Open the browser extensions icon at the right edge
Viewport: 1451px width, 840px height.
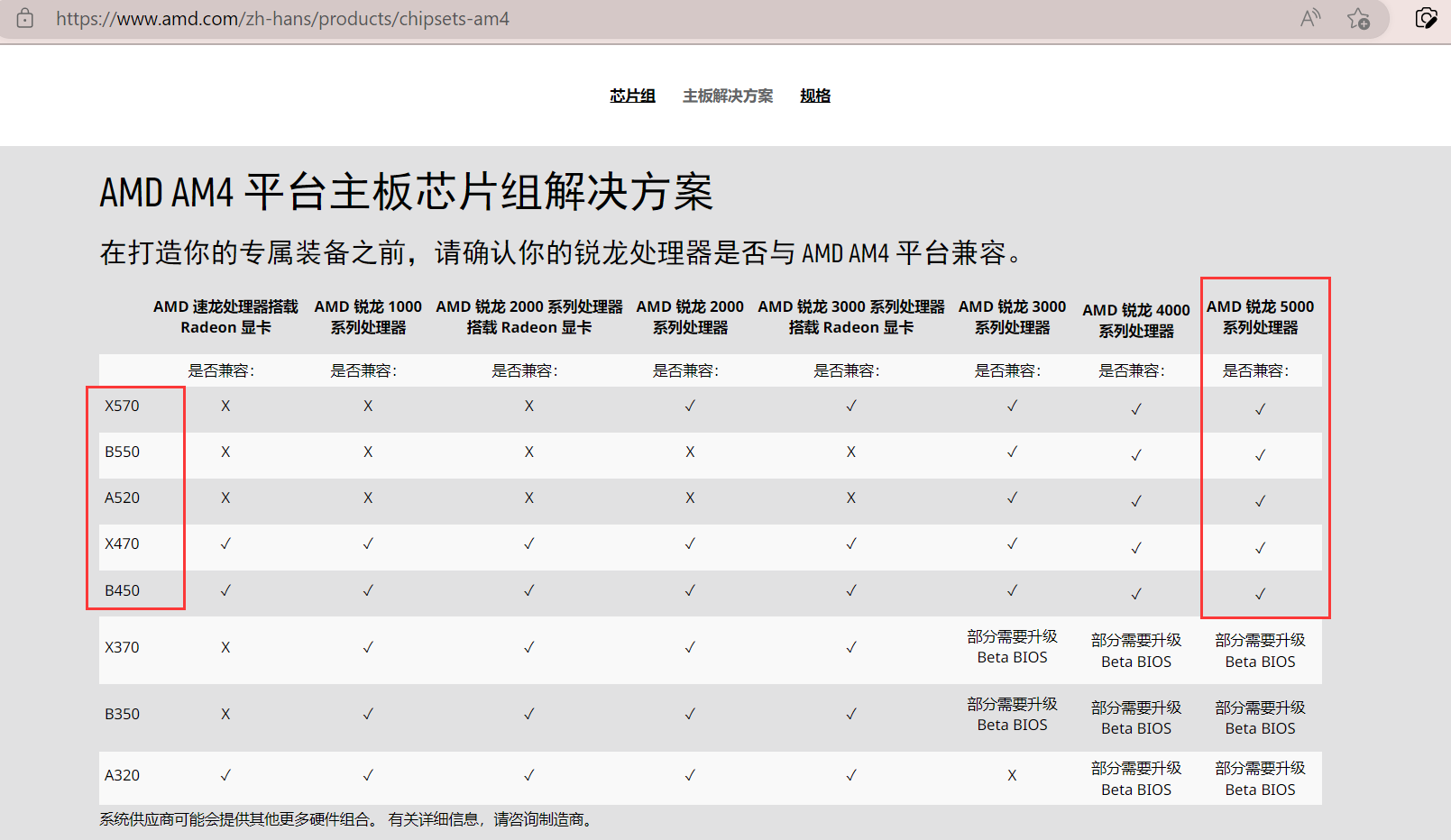(1426, 18)
